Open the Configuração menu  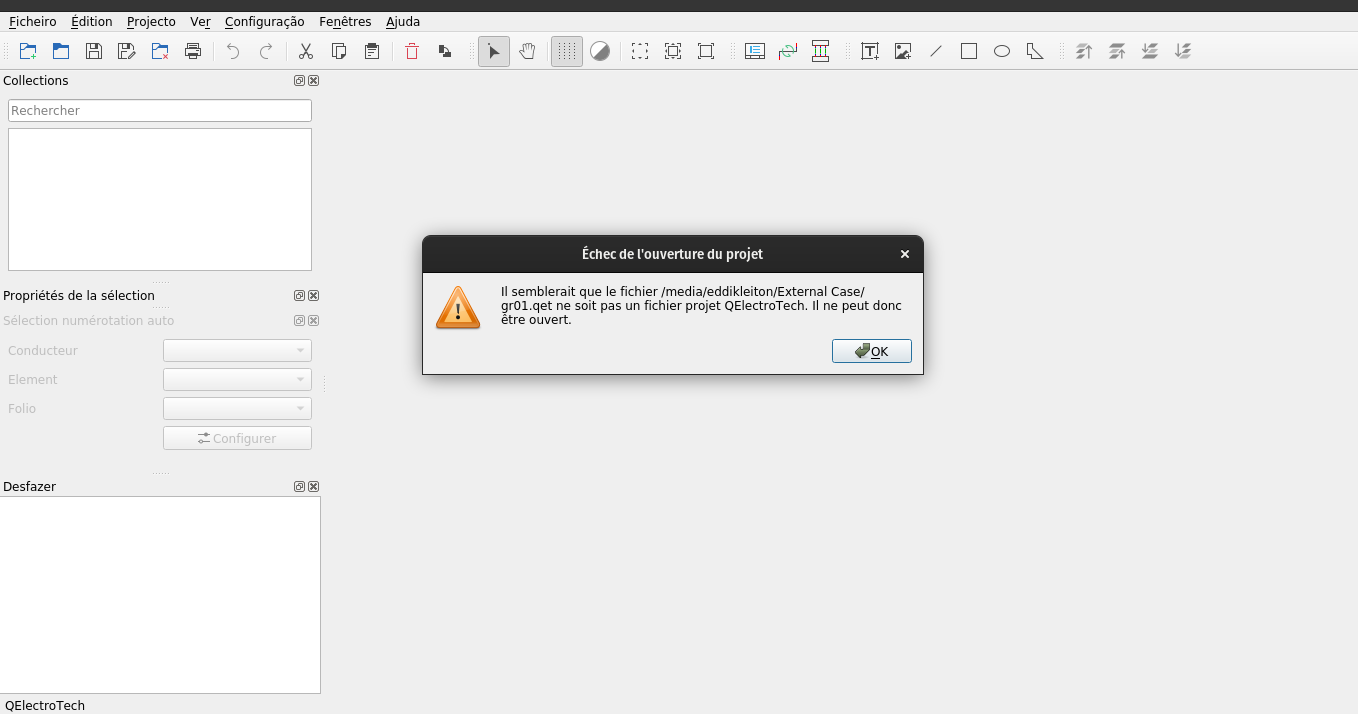264,21
